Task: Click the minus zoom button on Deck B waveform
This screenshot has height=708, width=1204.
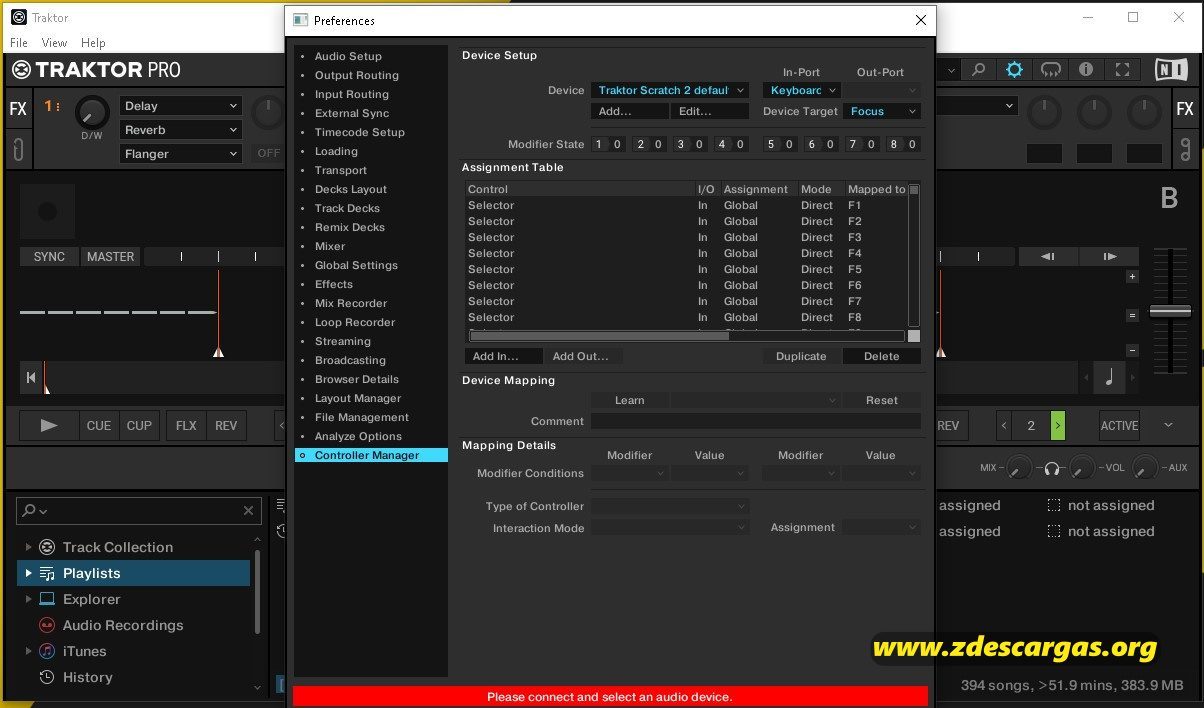Action: coord(1132,350)
